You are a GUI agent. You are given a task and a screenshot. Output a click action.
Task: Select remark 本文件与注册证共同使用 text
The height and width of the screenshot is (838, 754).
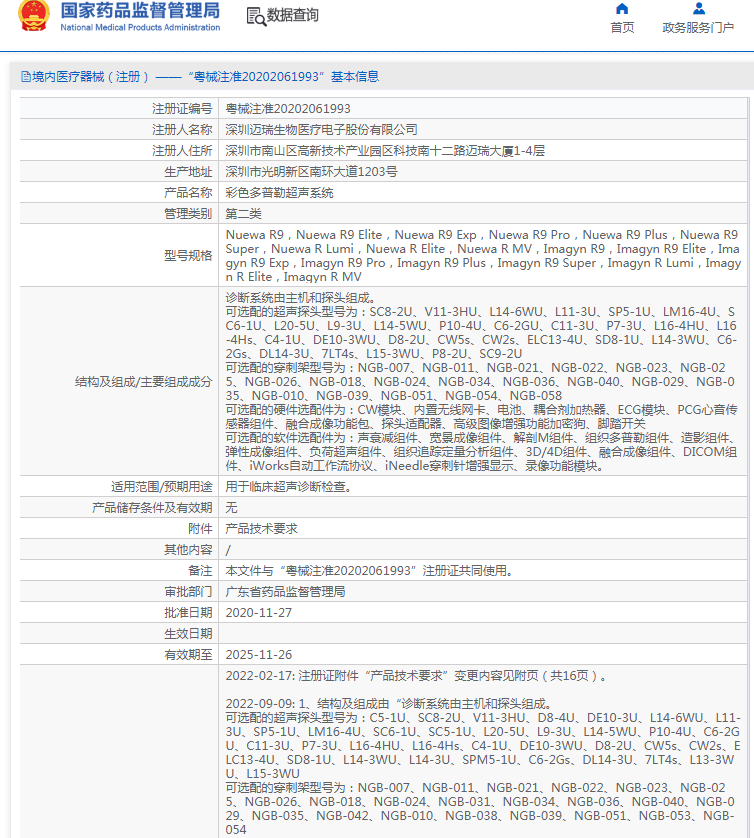(x=371, y=571)
